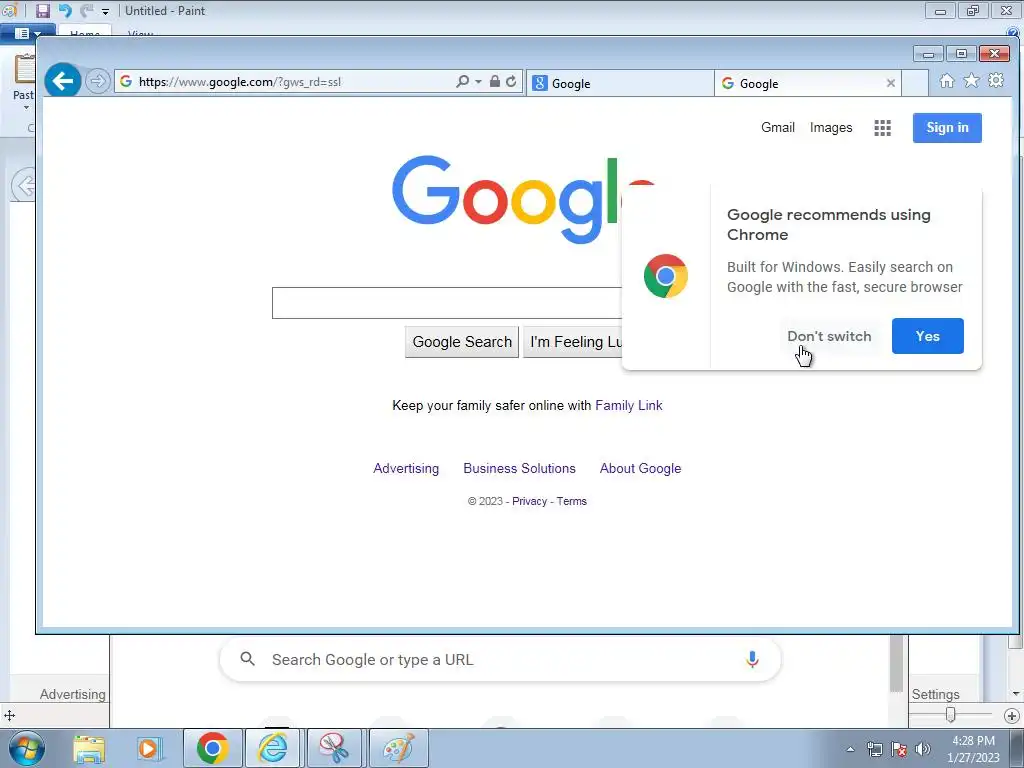This screenshot has height=768, width=1024.
Task: Click the taskbar clock showing 4:28 PM
Action: [x=973, y=749]
